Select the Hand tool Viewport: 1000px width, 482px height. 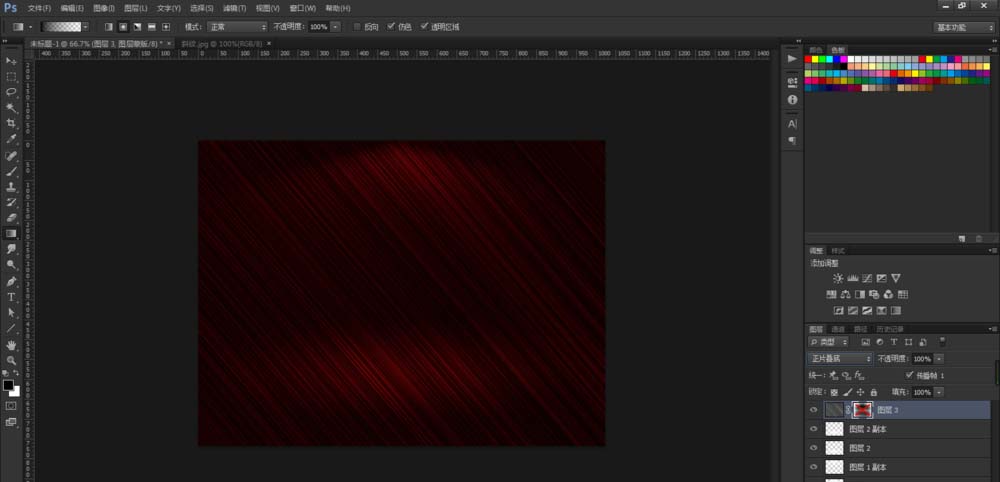click(12, 344)
